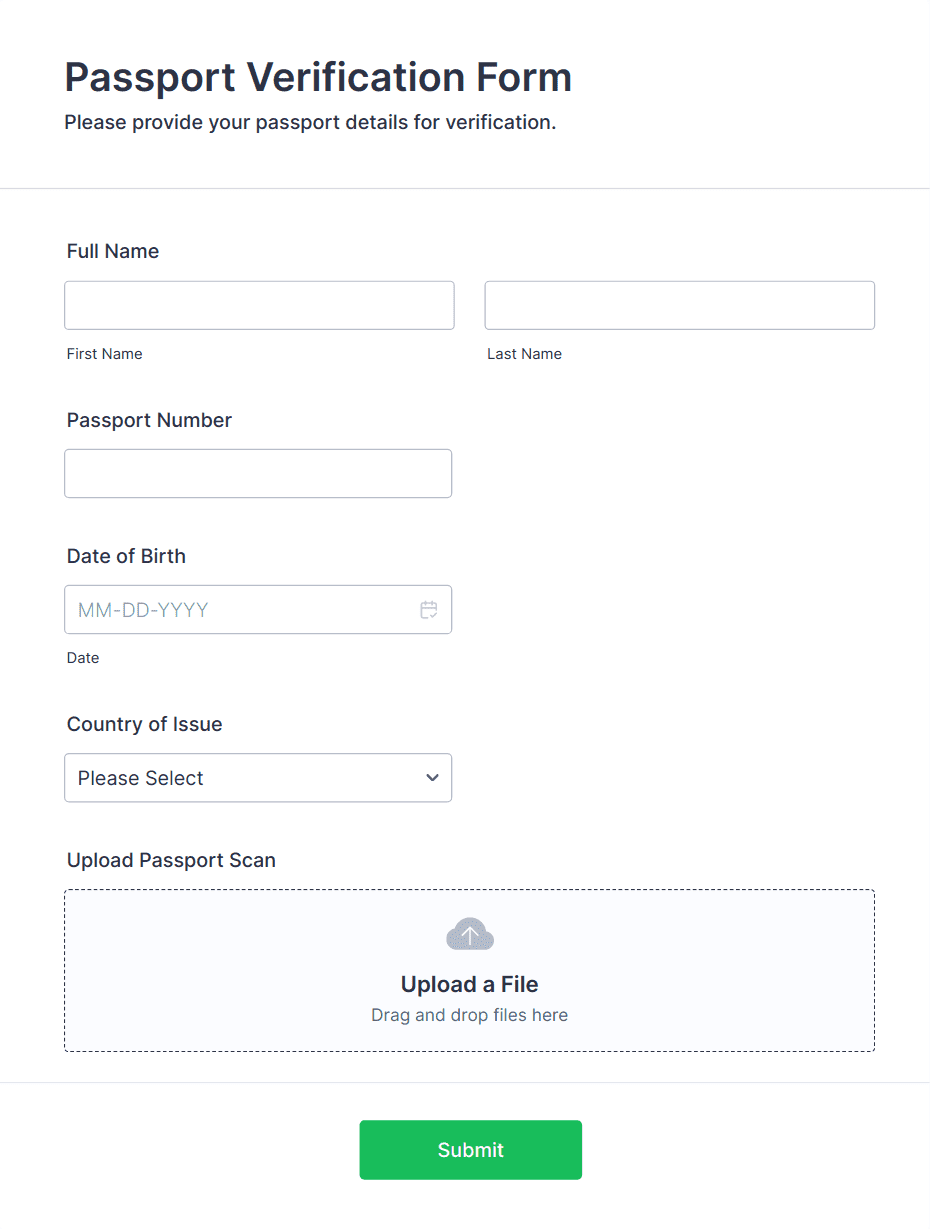The image size is (930, 1229).
Task: Click the Passport Verification Form heading
Action: point(318,77)
